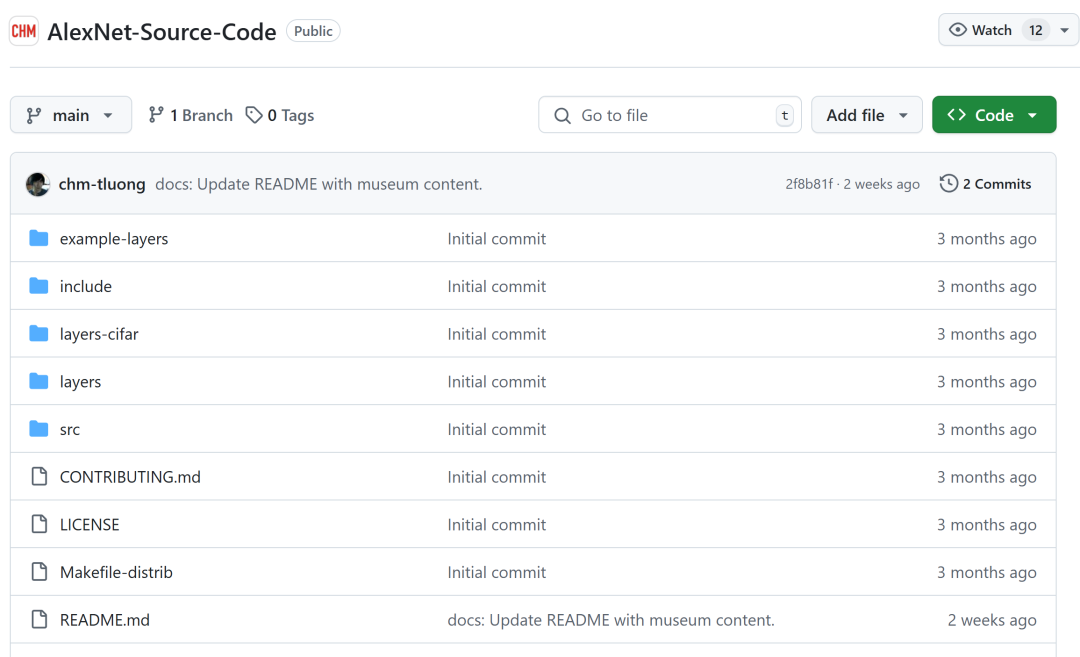
Task: Click the layers-cifar folder icon
Action: [x=39, y=333]
